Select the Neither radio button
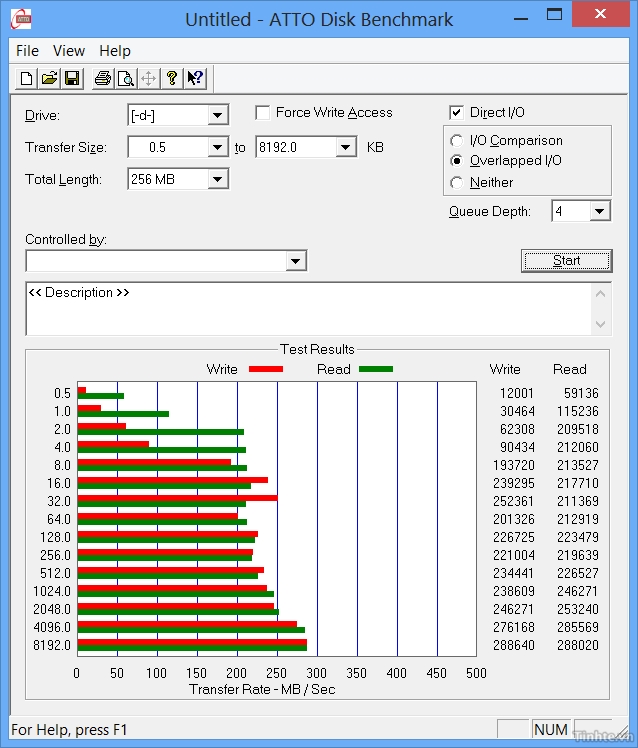 pos(456,183)
